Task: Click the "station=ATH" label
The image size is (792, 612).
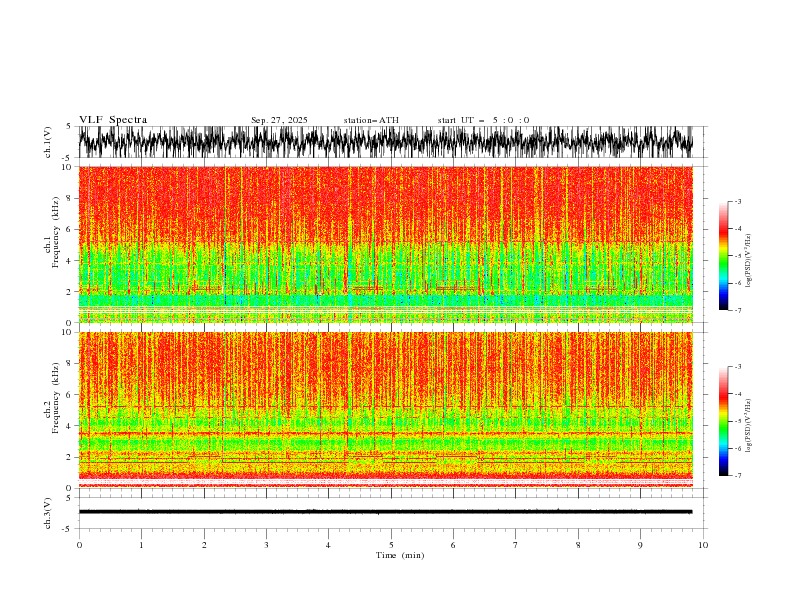Action: (x=371, y=120)
